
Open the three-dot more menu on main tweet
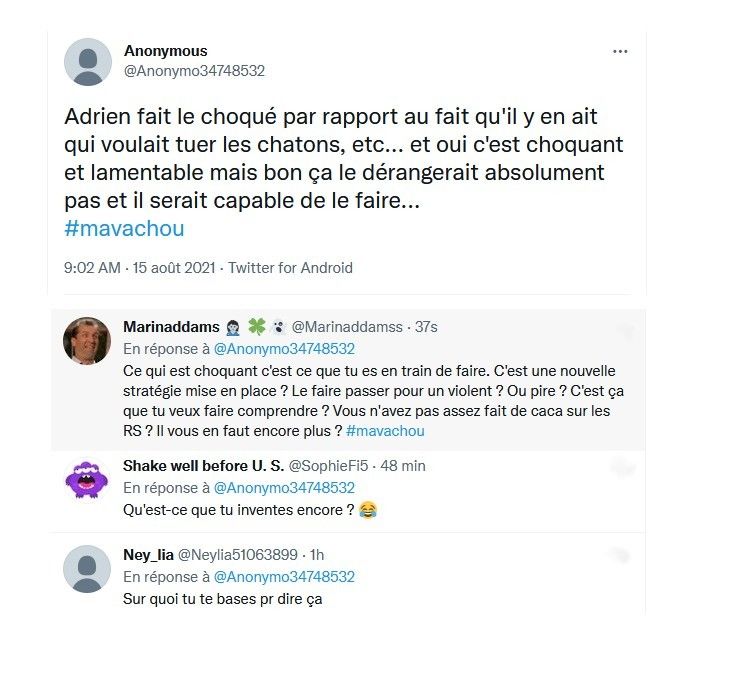620,51
